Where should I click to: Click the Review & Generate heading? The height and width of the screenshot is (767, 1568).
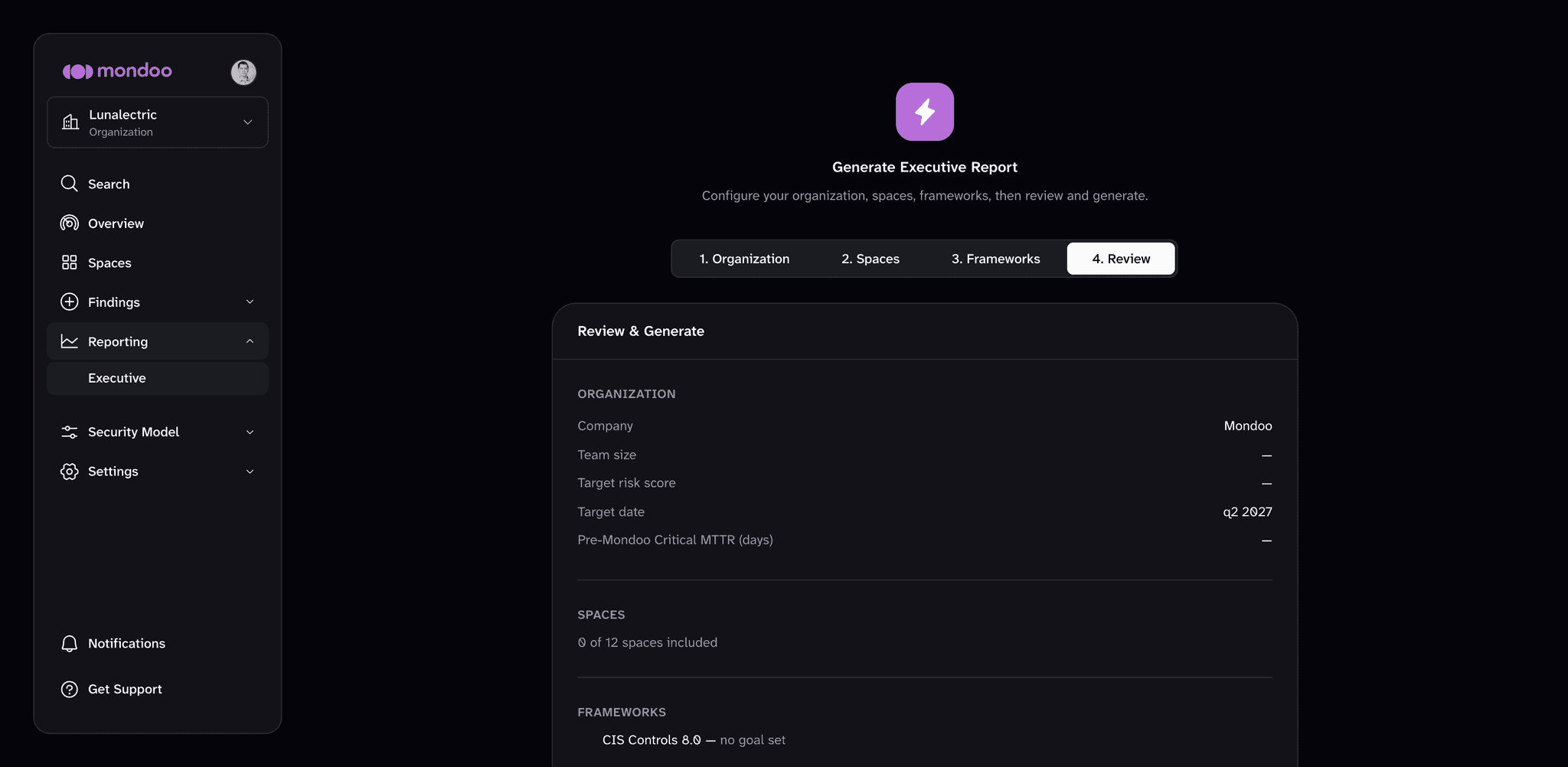tap(641, 331)
